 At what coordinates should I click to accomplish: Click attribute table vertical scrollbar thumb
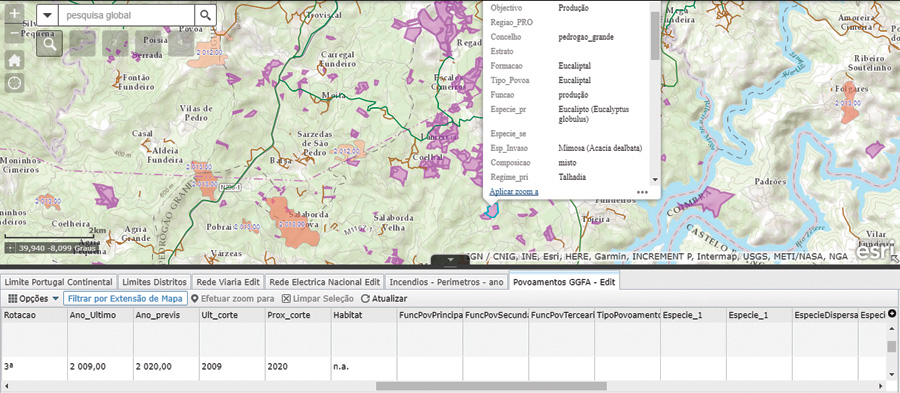tap(891, 347)
